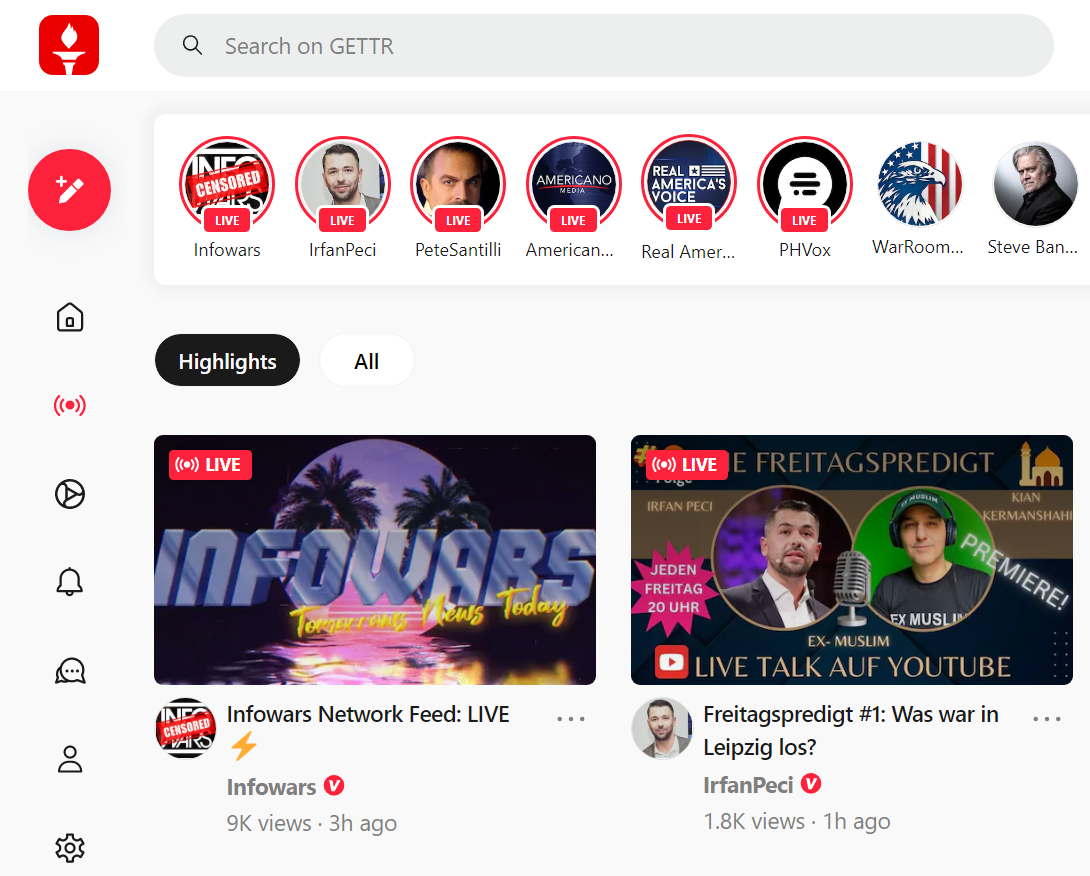The width and height of the screenshot is (1090, 876).
Task: Open IrfanPeci channel name link
Action: coord(748,785)
